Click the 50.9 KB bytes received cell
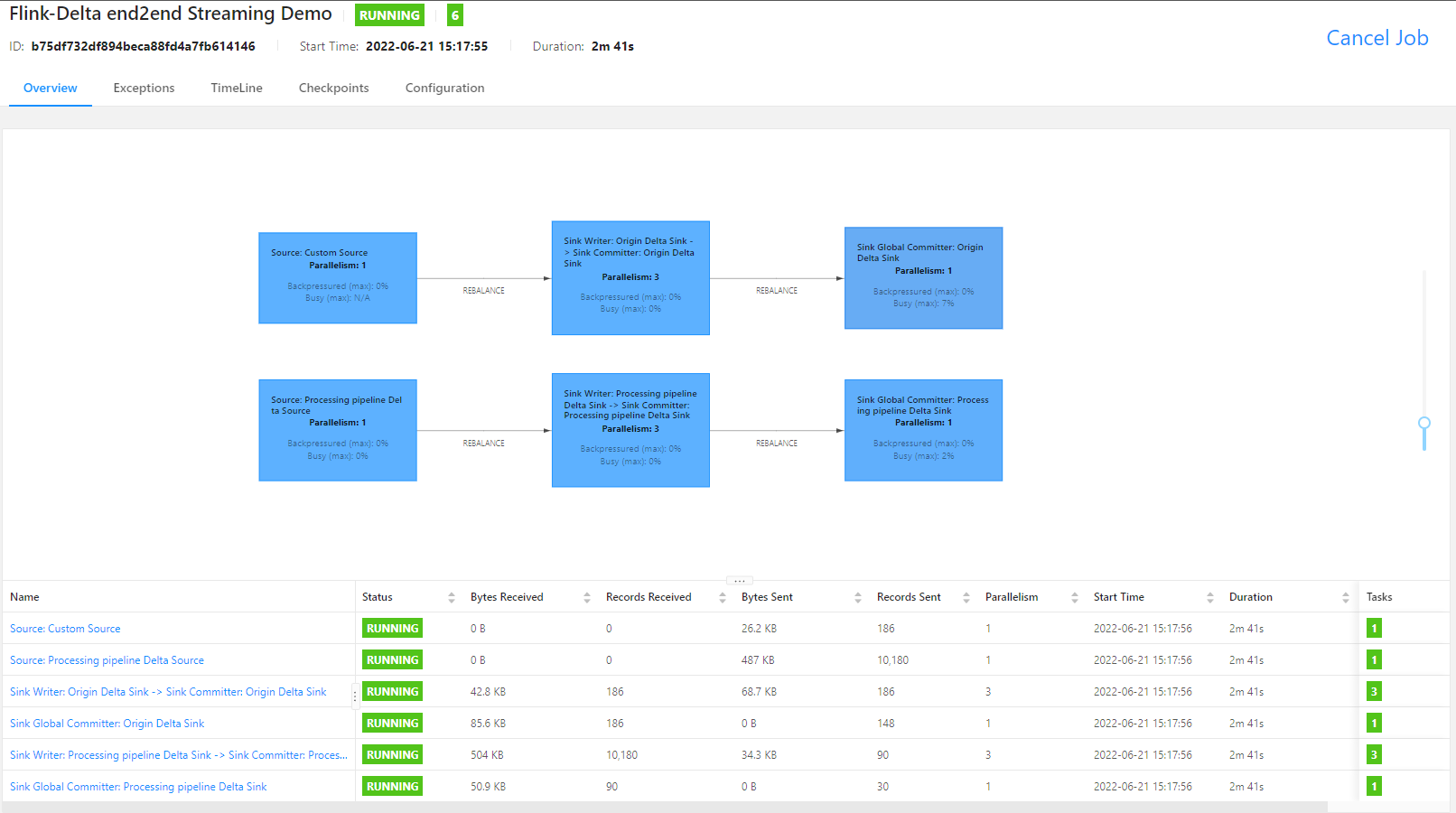The image size is (1456, 813). pyautogui.click(x=488, y=787)
